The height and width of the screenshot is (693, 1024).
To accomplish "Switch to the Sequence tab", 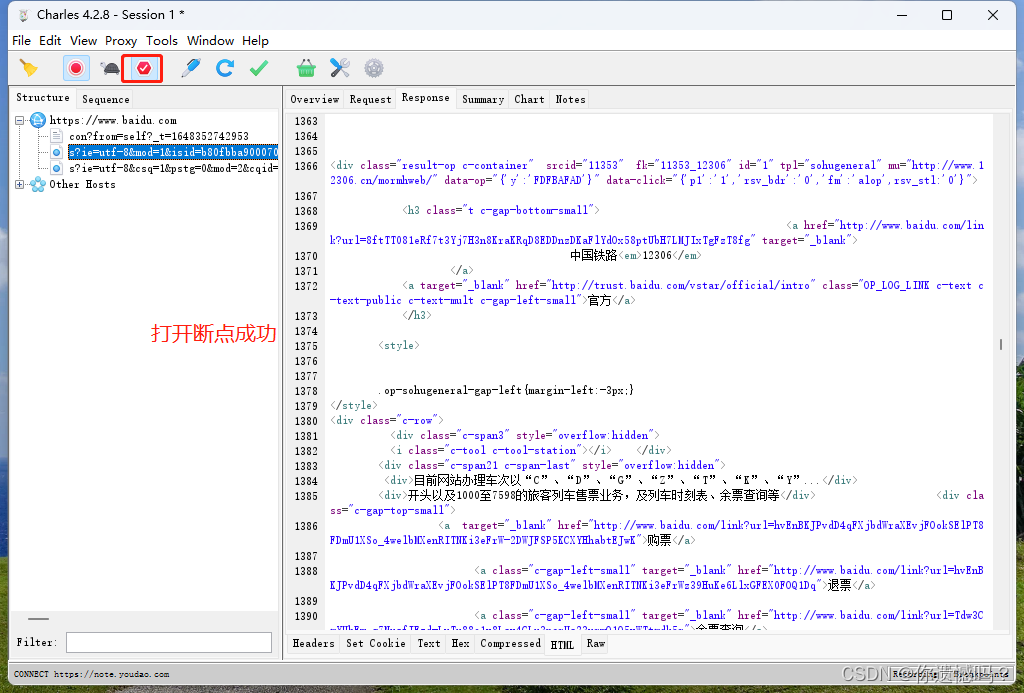I will click(x=105, y=99).
